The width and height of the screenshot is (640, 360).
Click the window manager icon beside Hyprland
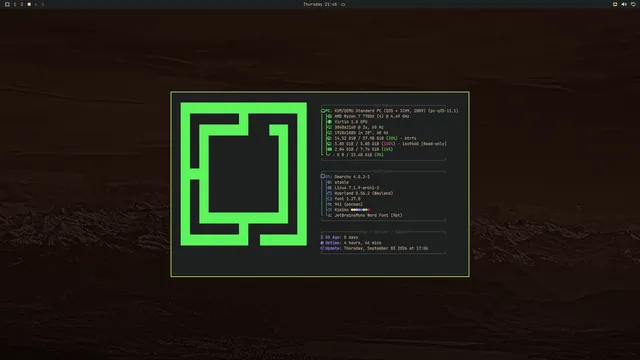tap(330, 193)
